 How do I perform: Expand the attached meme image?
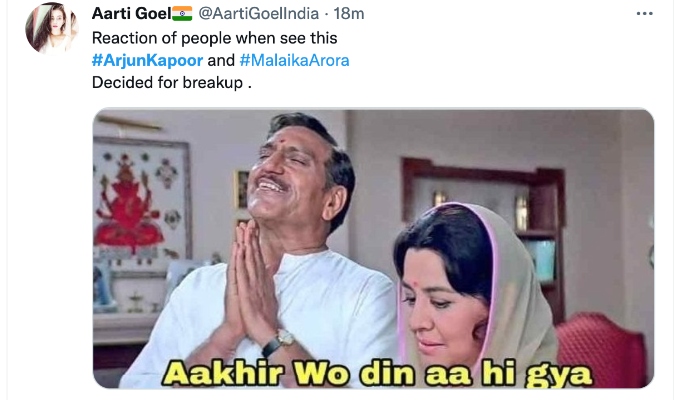373,248
